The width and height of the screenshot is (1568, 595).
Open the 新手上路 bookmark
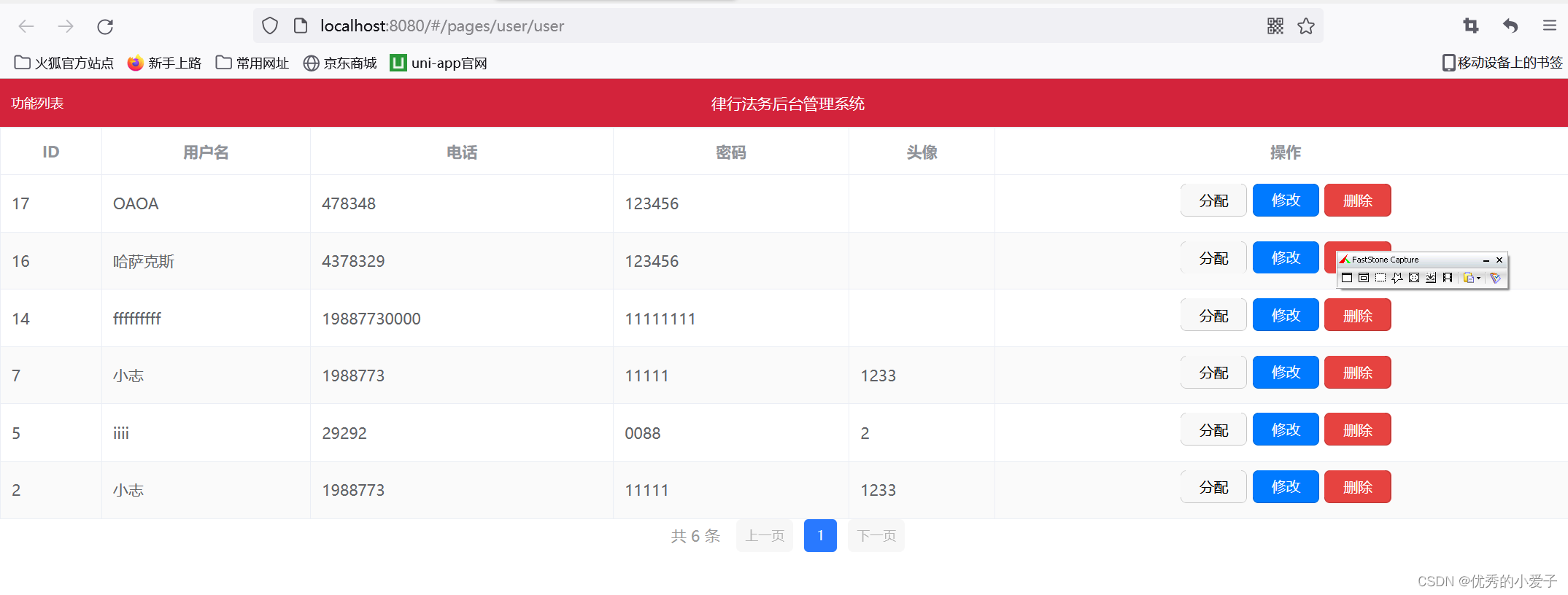tap(164, 63)
